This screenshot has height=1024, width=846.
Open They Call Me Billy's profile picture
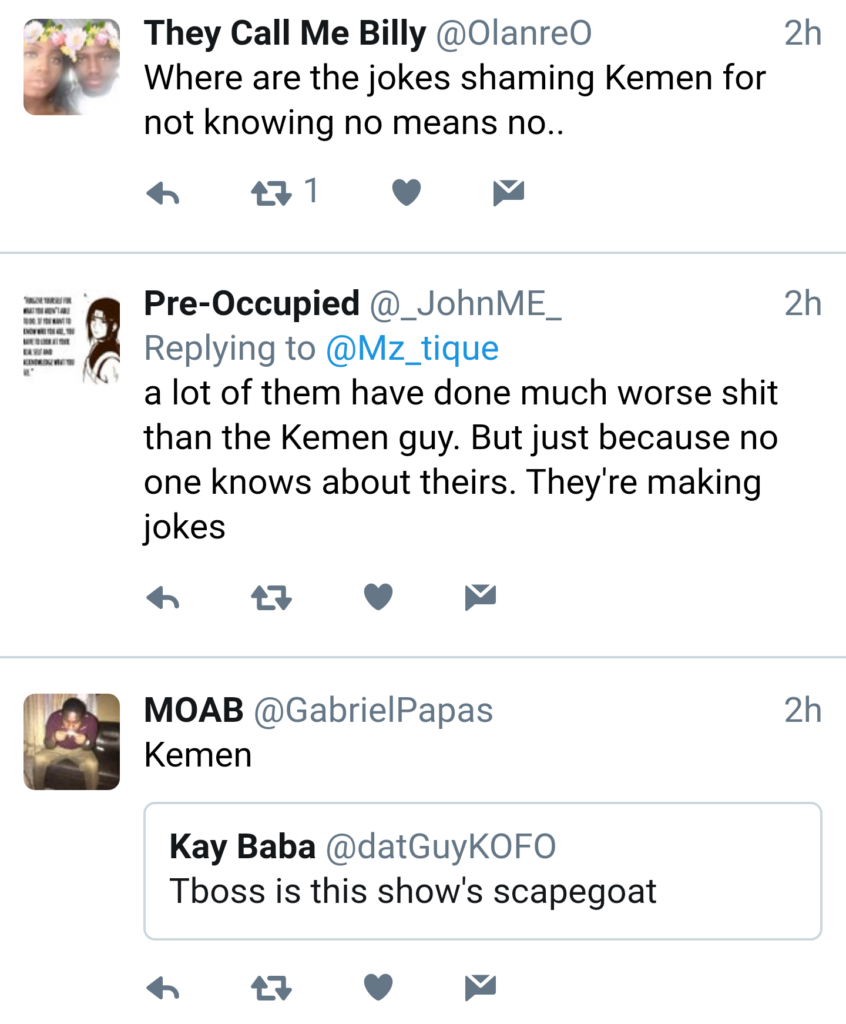pos(72,66)
